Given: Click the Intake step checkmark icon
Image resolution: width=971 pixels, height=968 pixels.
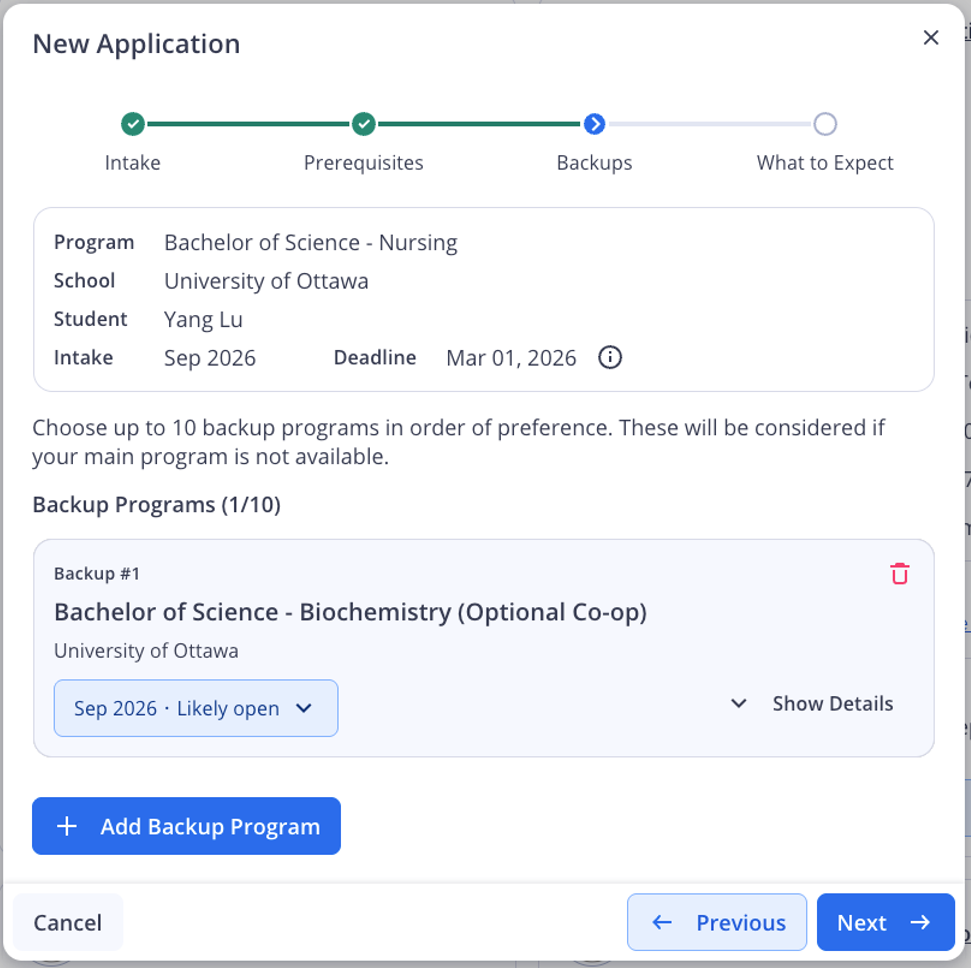Looking at the screenshot, I should pyautogui.click(x=133, y=124).
